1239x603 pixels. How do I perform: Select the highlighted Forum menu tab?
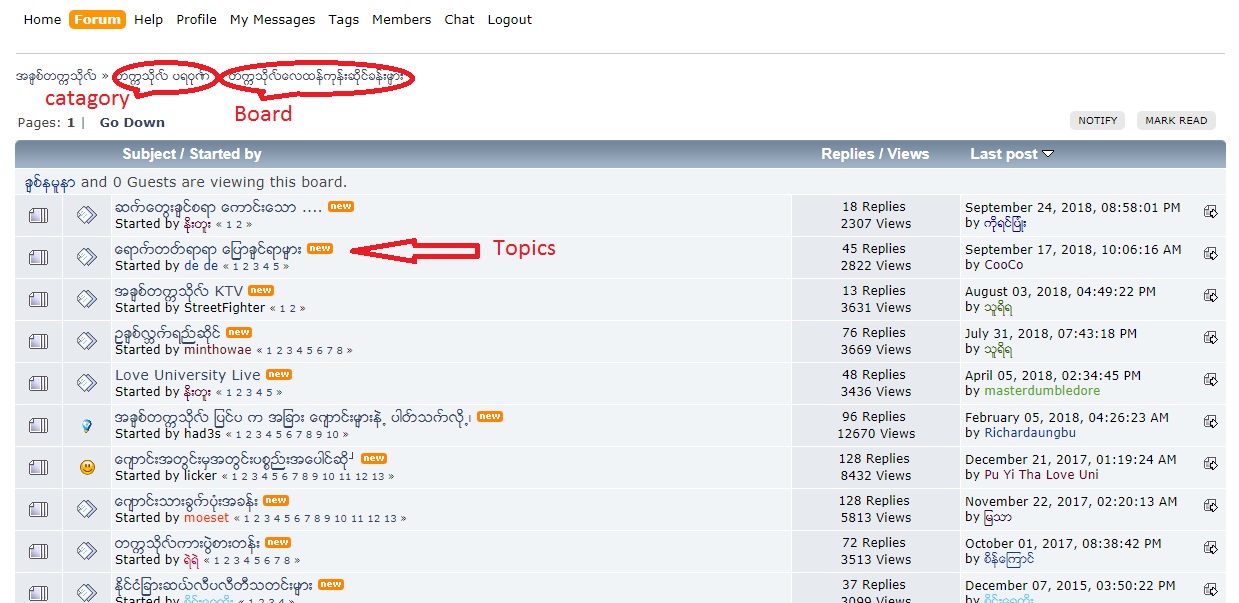click(x=98, y=19)
